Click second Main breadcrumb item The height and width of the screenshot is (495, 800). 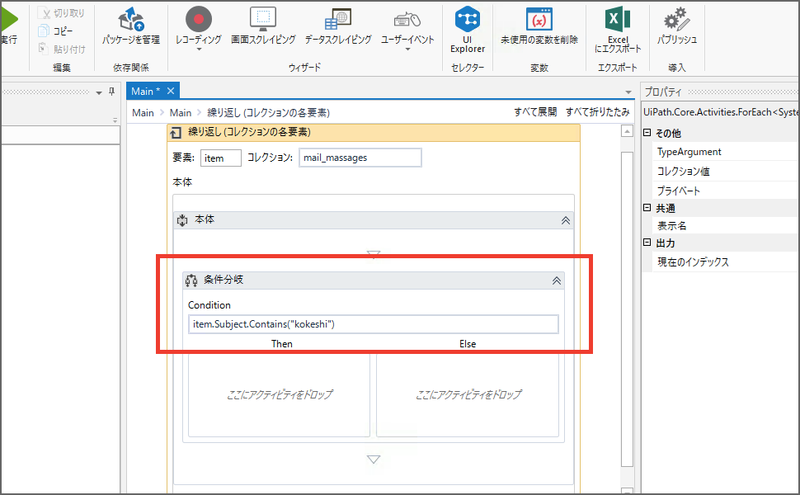pyautogui.click(x=181, y=113)
